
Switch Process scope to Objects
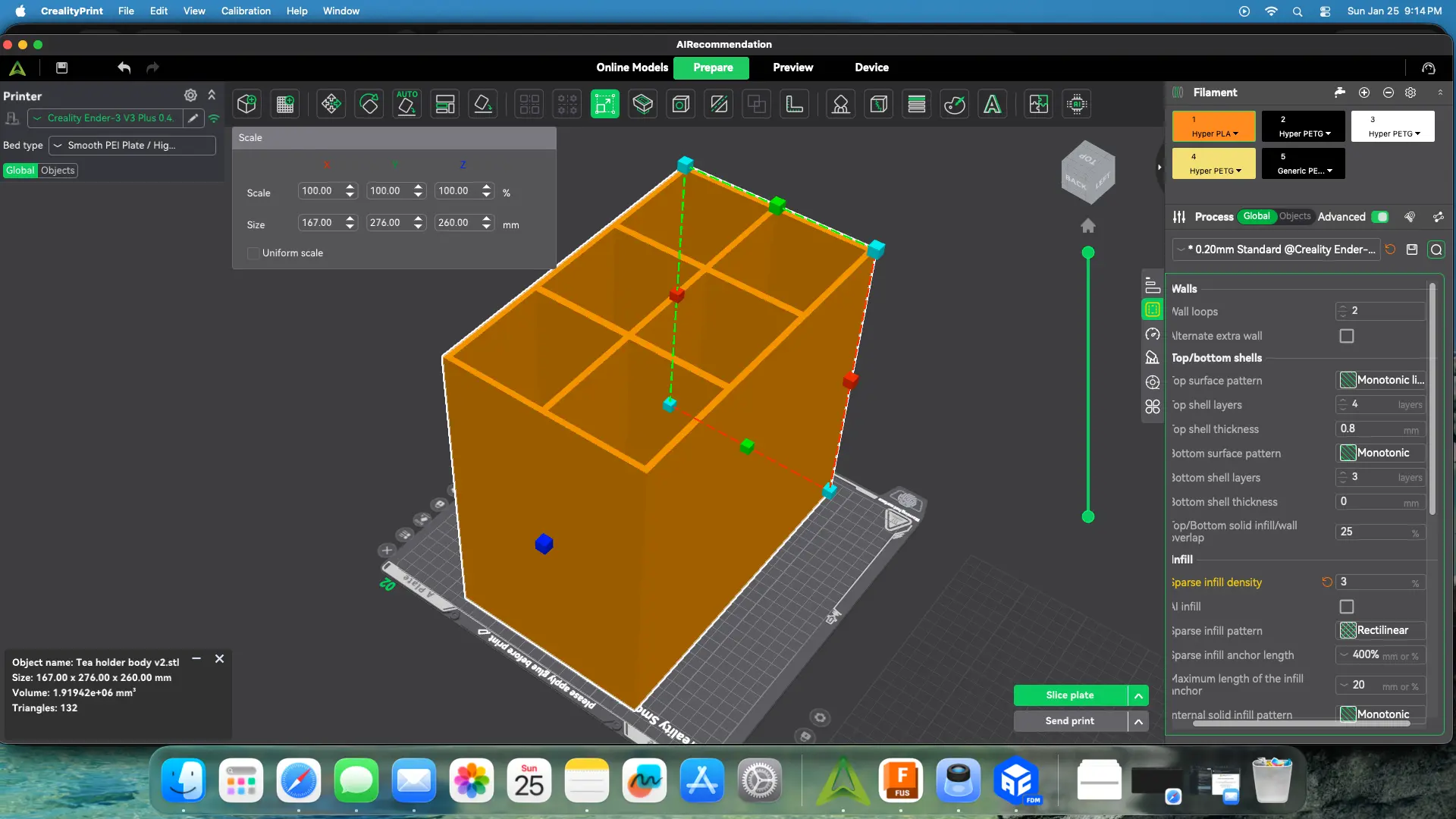coord(1295,217)
